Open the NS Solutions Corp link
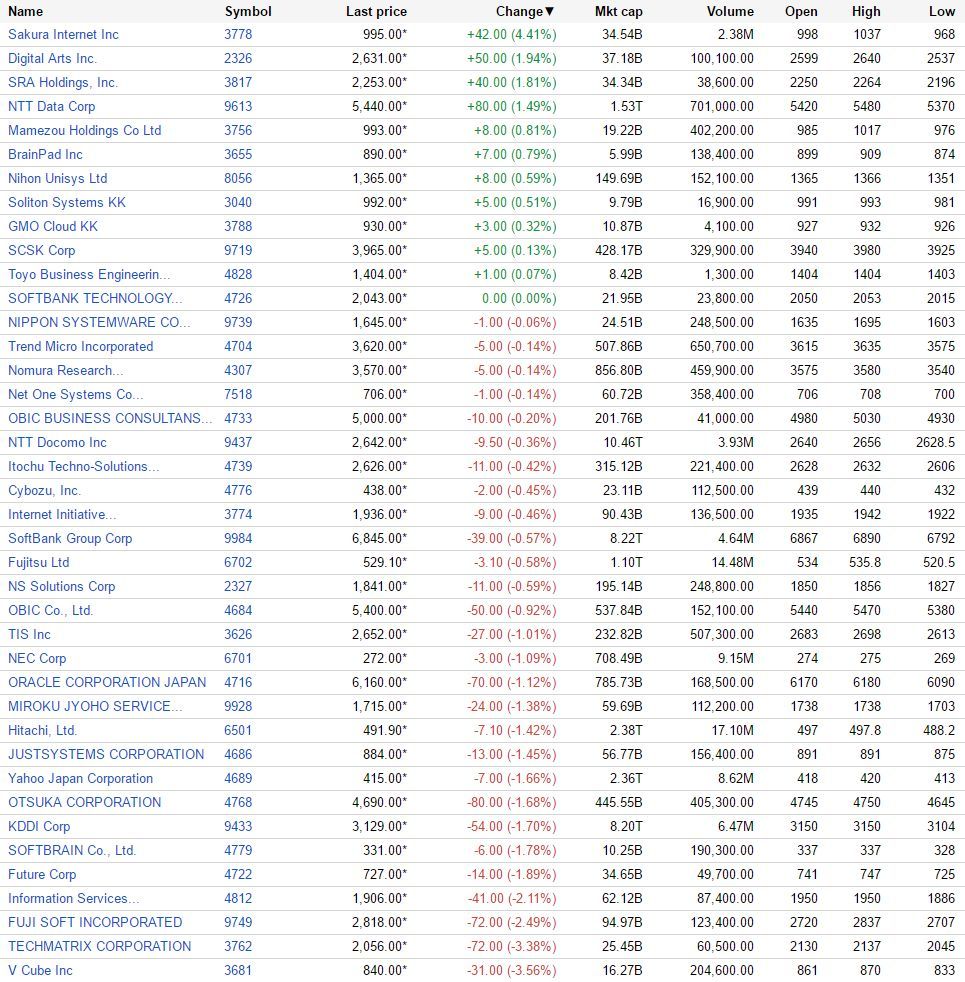The image size is (965, 982). [x=62, y=586]
